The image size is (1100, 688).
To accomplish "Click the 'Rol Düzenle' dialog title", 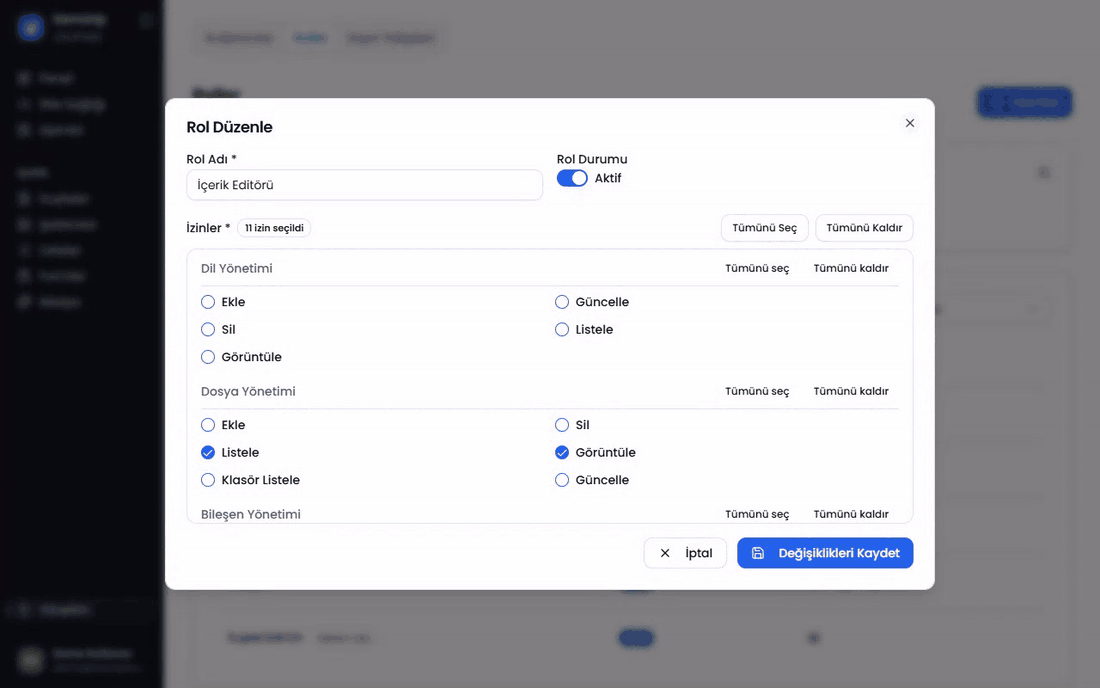I will click(229, 127).
